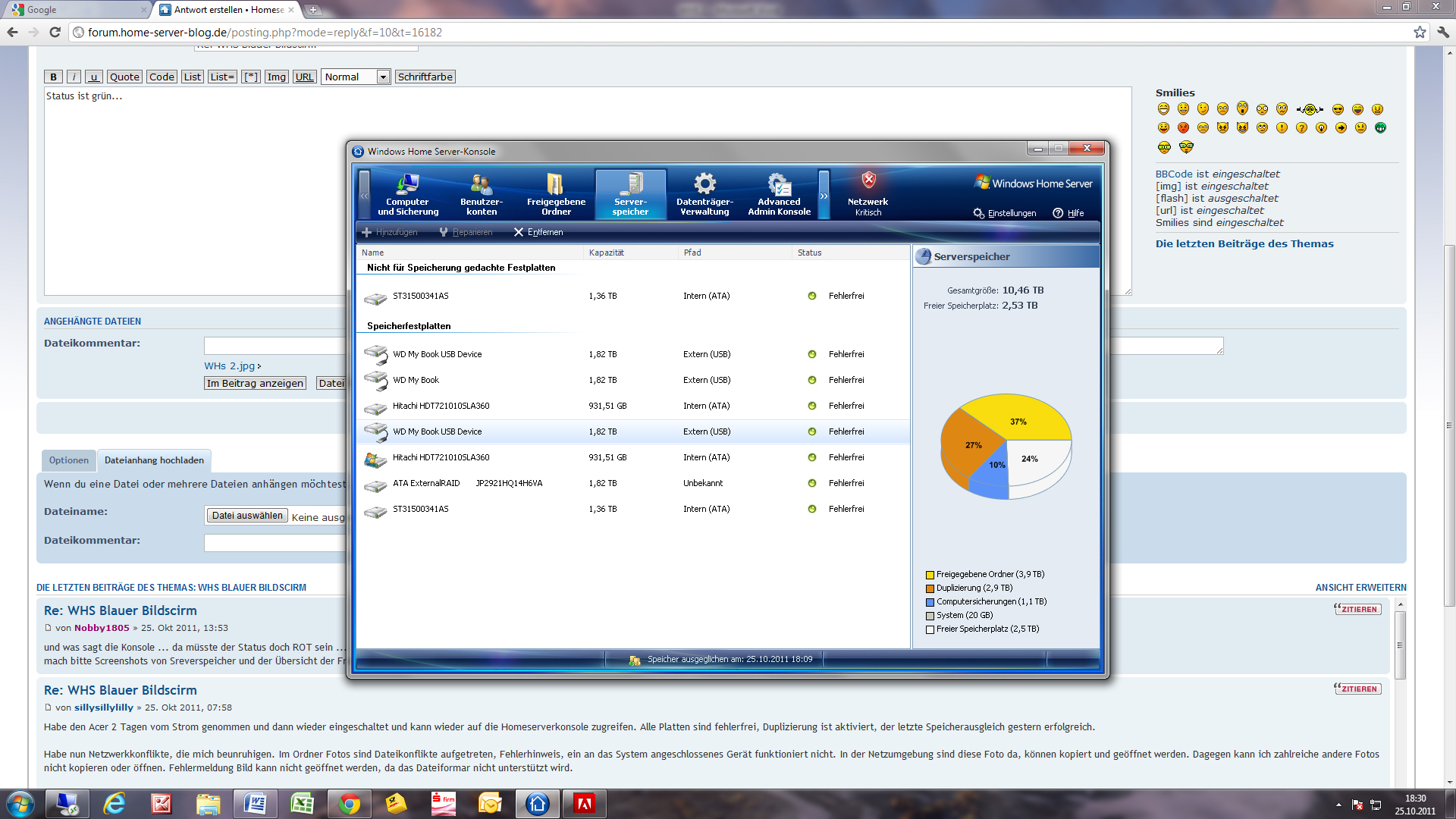
Task: Bookmark page with star icon
Action: (1420, 32)
